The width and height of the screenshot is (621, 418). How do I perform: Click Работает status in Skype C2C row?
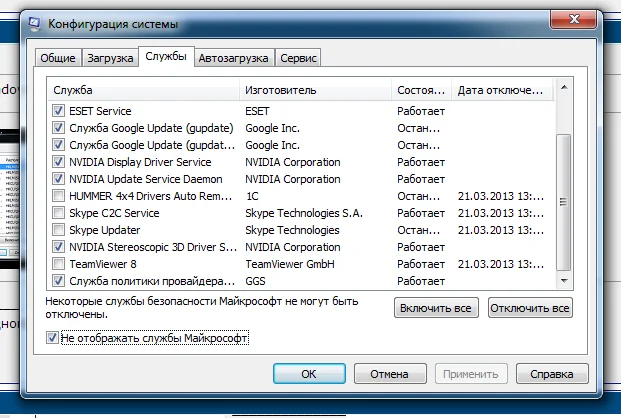click(x=421, y=213)
